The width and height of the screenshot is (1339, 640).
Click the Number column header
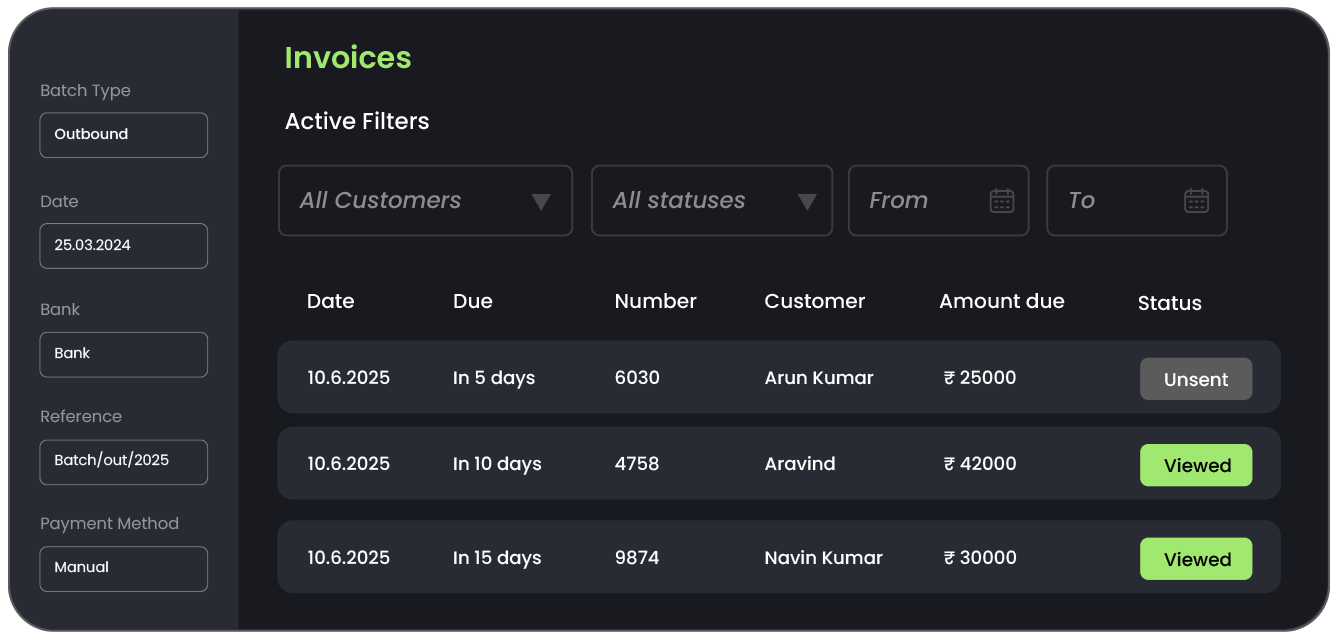[655, 301]
